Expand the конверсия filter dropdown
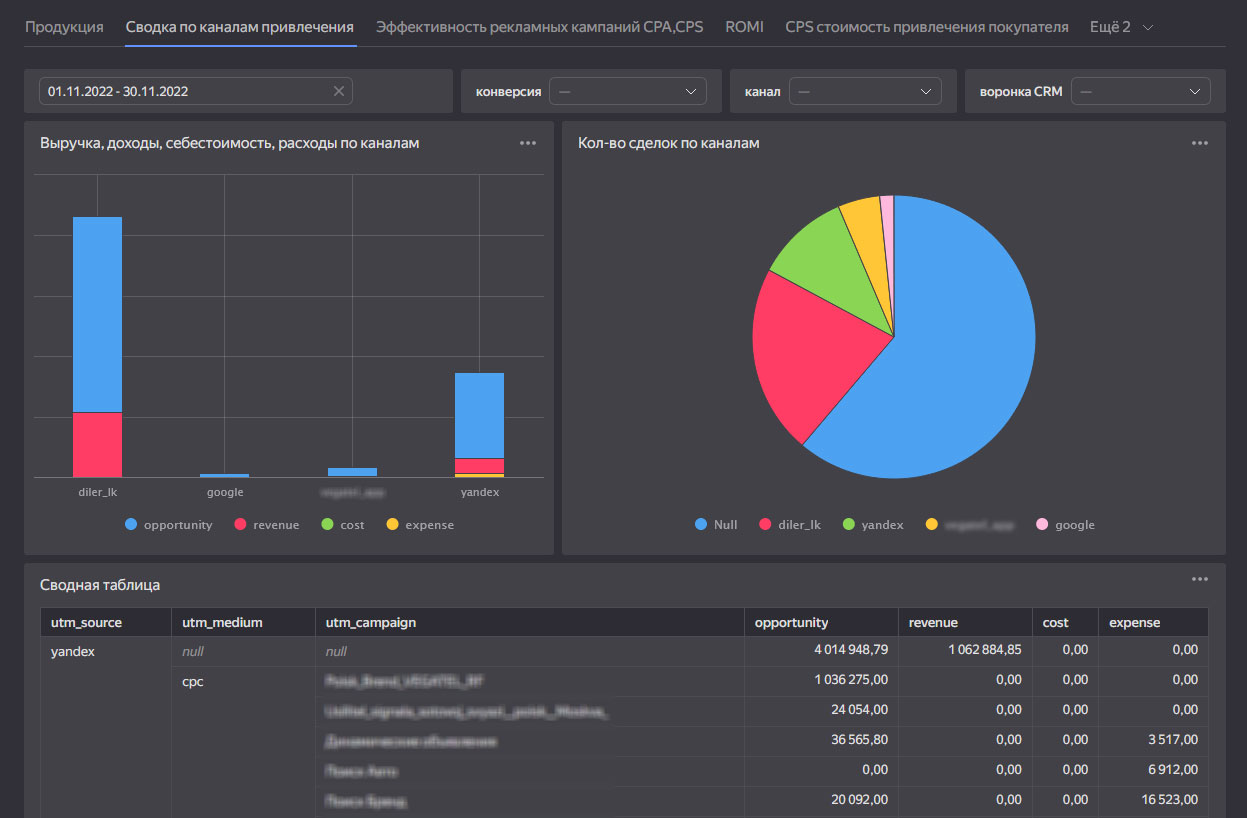Image resolution: width=1247 pixels, height=818 pixels. [627, 91]
